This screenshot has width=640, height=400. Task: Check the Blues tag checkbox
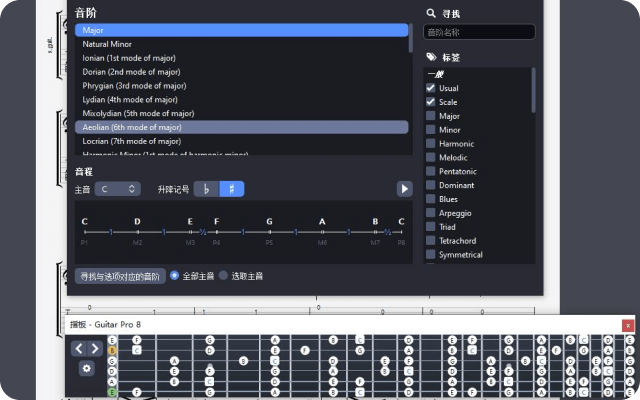(x=431, y=199)
